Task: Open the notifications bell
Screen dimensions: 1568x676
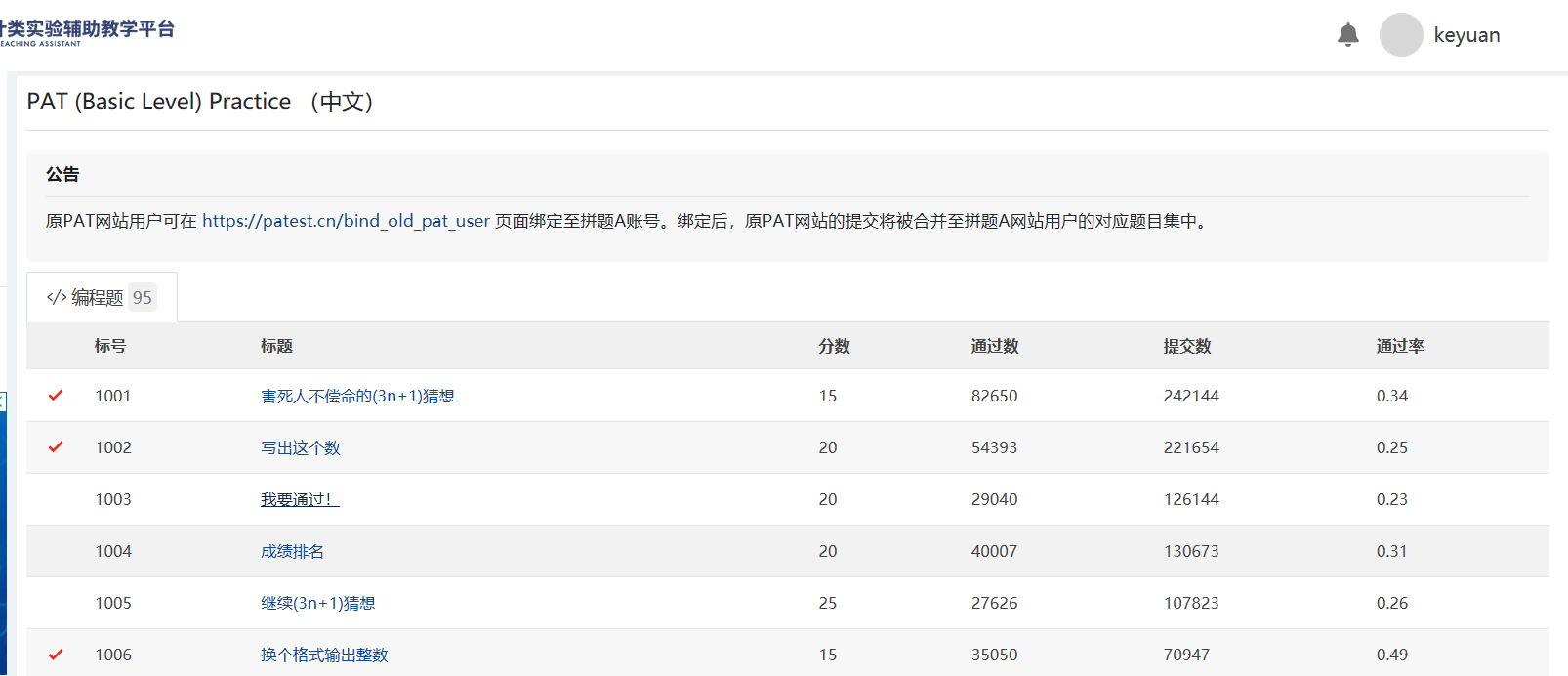Action: click(x=1347, y=35)
